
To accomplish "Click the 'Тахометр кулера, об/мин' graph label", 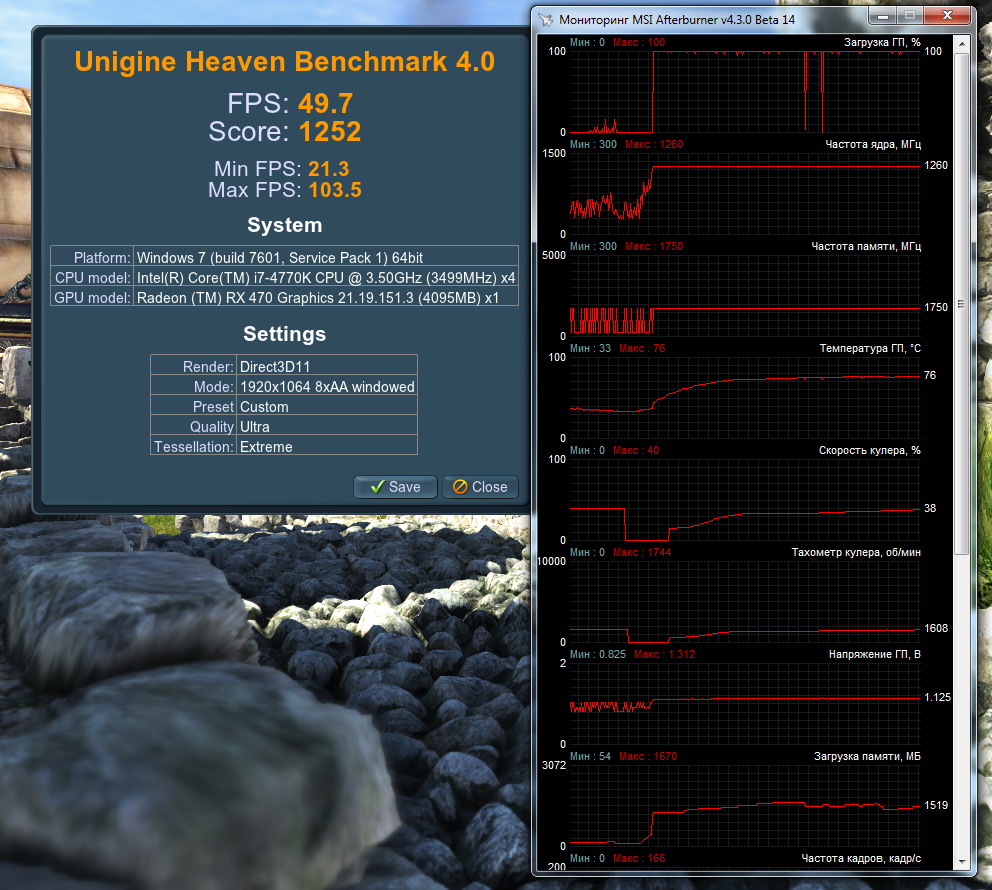I will pyautogui.click(x=856, y=552).
